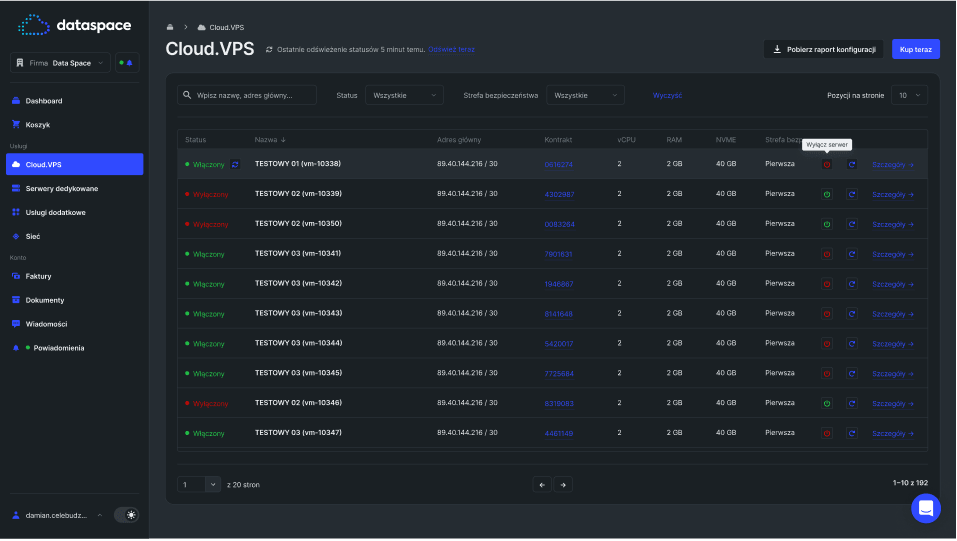Click the Odśwież teraz link
This screenshot has width=957, height=541.
tap(451, 49)
